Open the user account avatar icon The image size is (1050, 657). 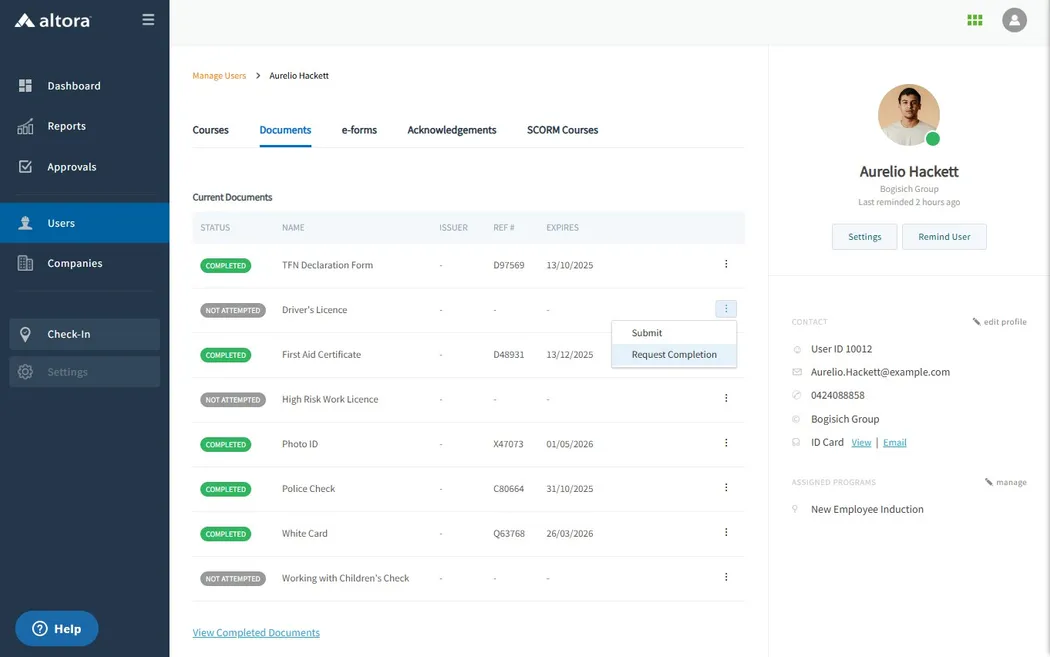pos(1014,20)
